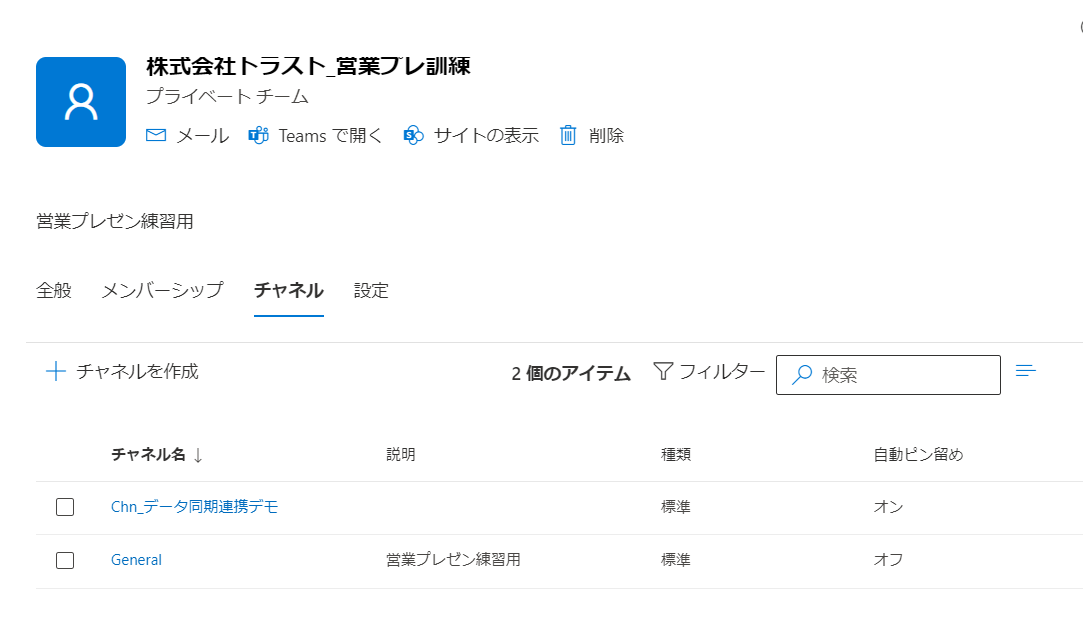Click the Teams logo icon
Screen dimensions: 1083x635
[258, 135]
